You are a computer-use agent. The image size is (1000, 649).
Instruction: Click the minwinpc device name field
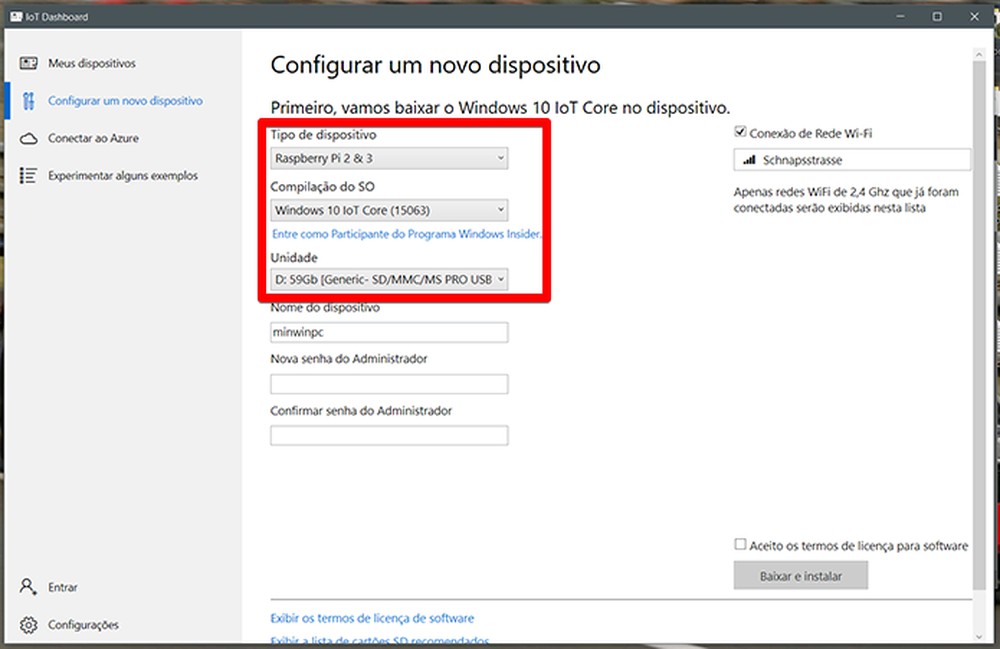tap(389, 331)
